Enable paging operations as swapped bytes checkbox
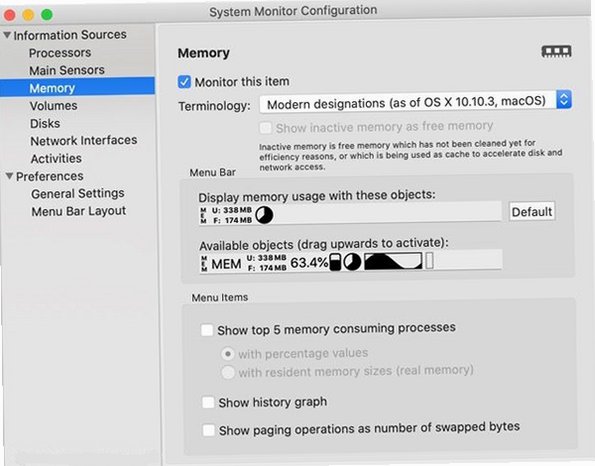595x466 pixels. (209, 430)
